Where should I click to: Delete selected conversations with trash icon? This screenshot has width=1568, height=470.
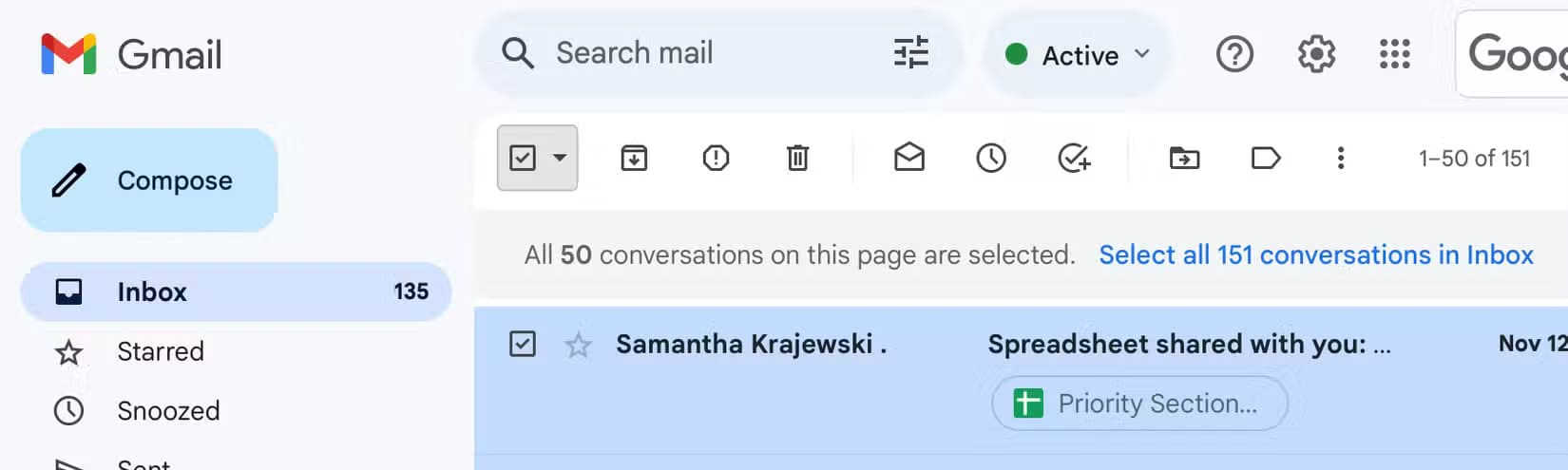click(797, 158)
